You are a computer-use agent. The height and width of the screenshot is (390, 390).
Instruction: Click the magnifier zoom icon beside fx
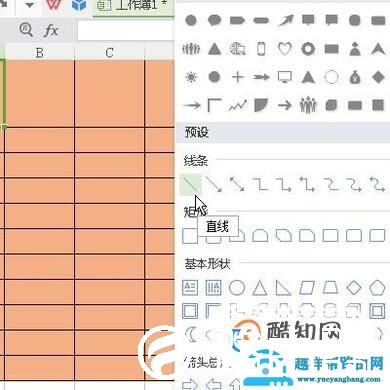(x=26, y=30)
